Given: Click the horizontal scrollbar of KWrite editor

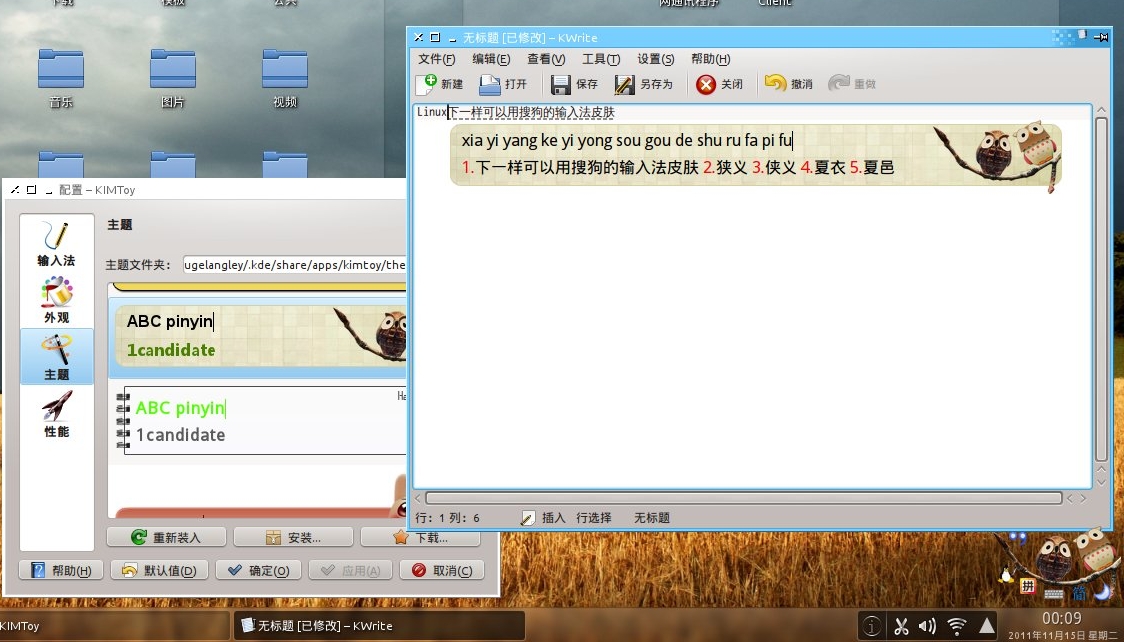Looking at the screenshot, I should [743, 498].
